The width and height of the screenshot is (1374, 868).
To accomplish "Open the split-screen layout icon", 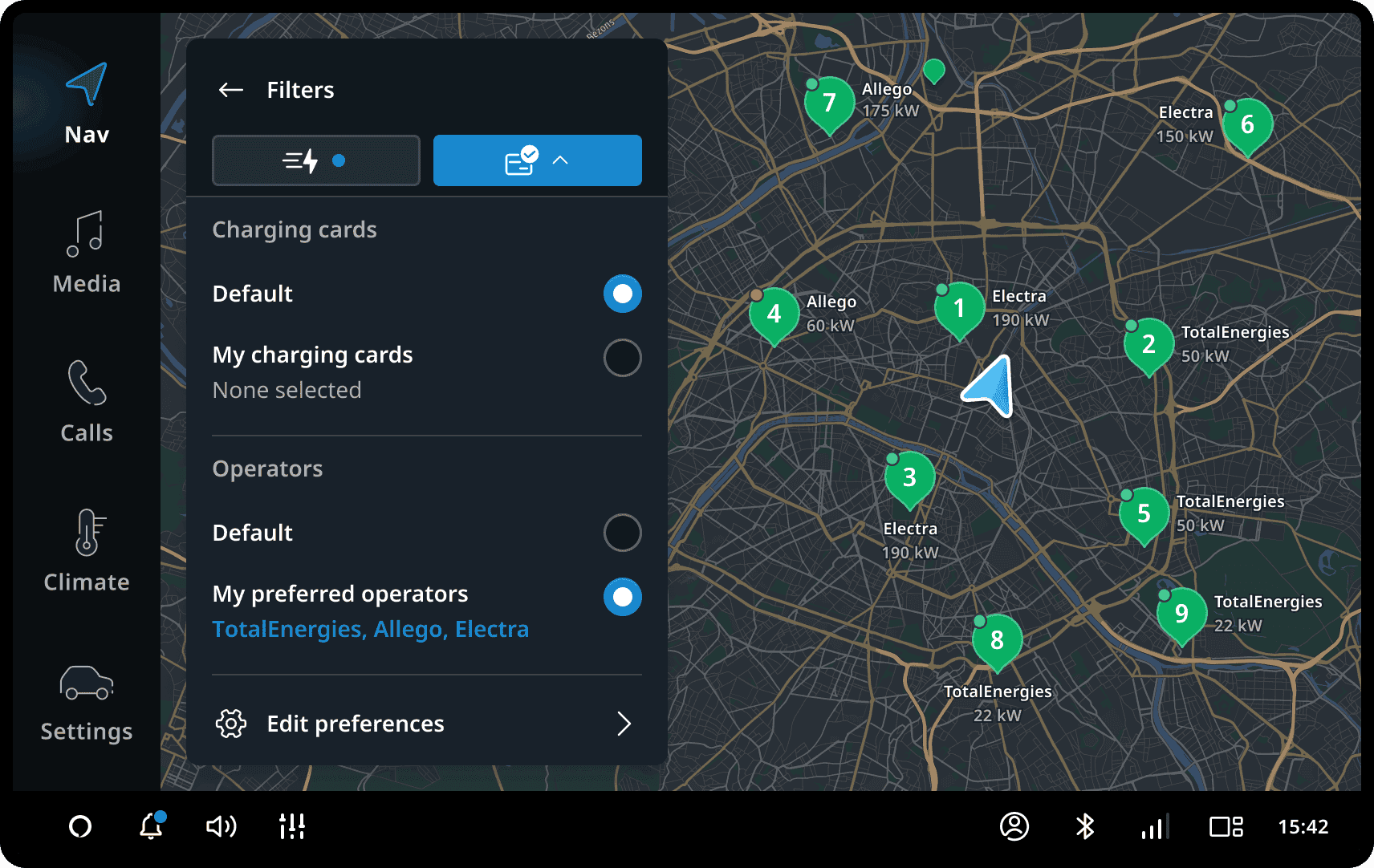I will (x=1226, y=826).
